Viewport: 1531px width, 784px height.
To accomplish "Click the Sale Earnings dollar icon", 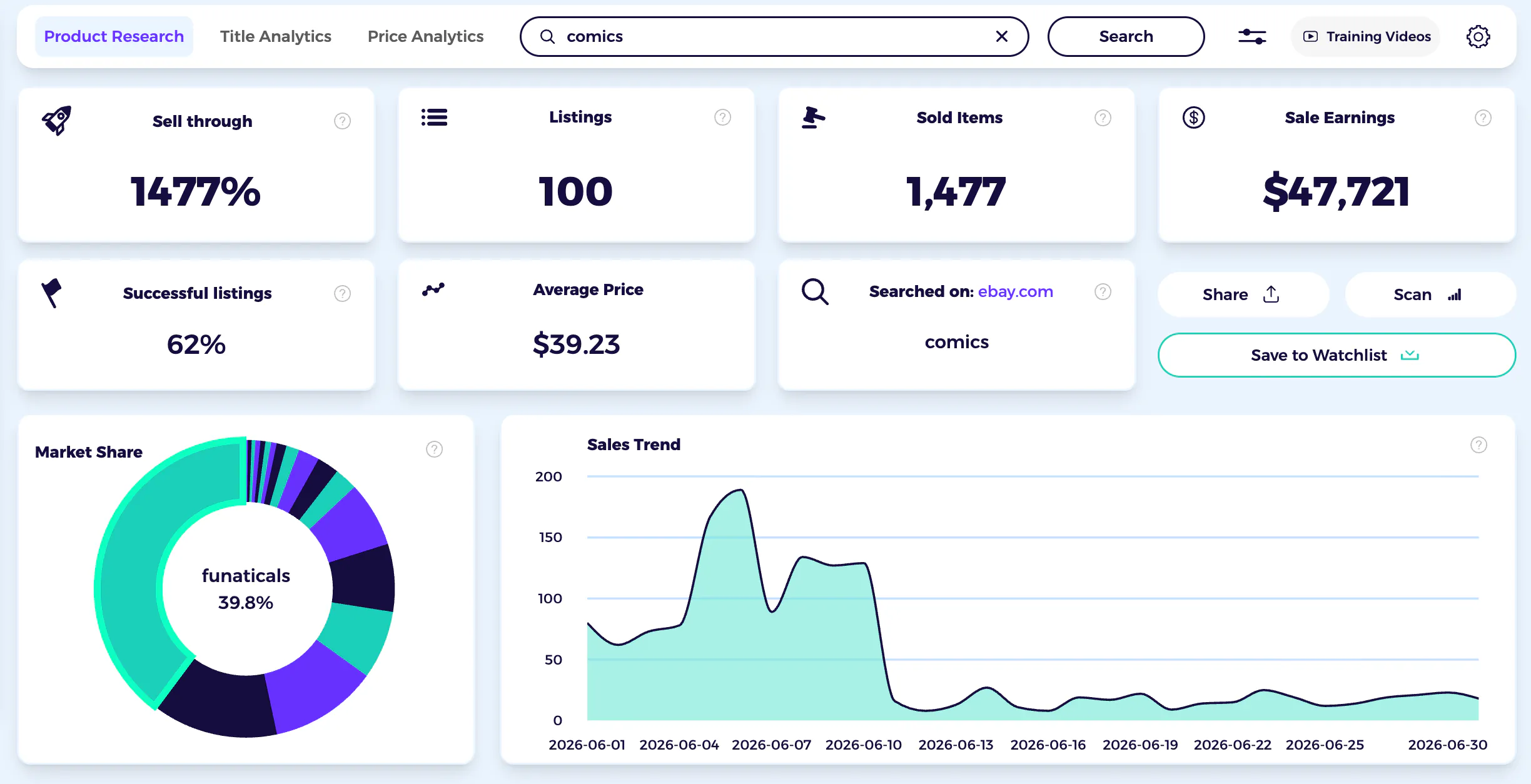I will tap(1193, 118).
